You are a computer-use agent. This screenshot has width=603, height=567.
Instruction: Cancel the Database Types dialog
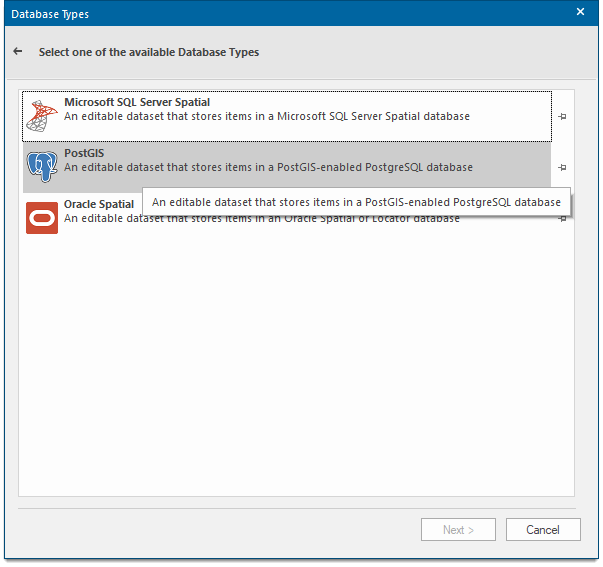click(543, 529)
